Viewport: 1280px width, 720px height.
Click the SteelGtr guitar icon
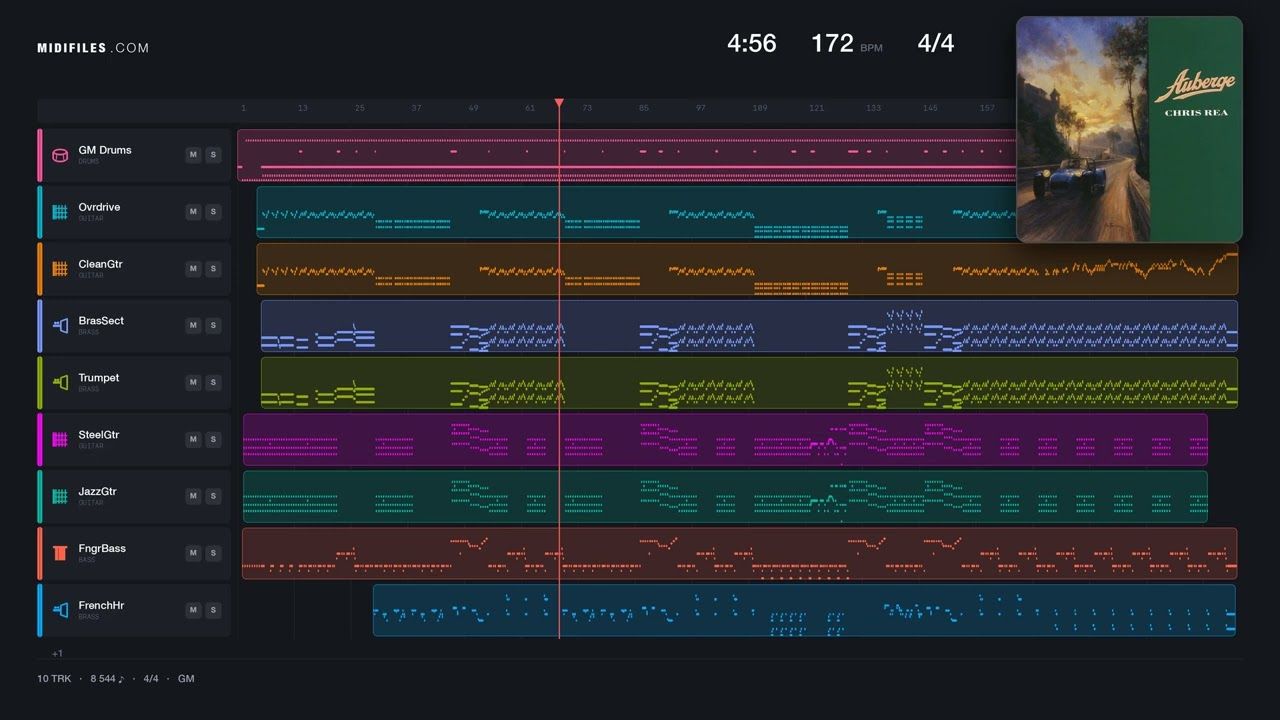(60, 440)
